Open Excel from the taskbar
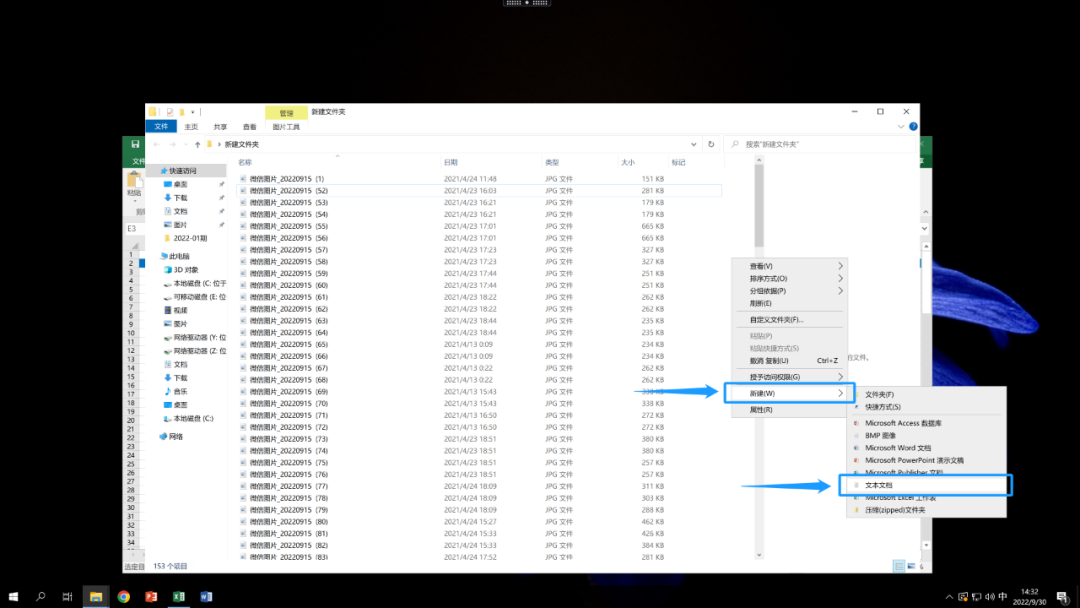1080x608 pixels. coord(178,597)
